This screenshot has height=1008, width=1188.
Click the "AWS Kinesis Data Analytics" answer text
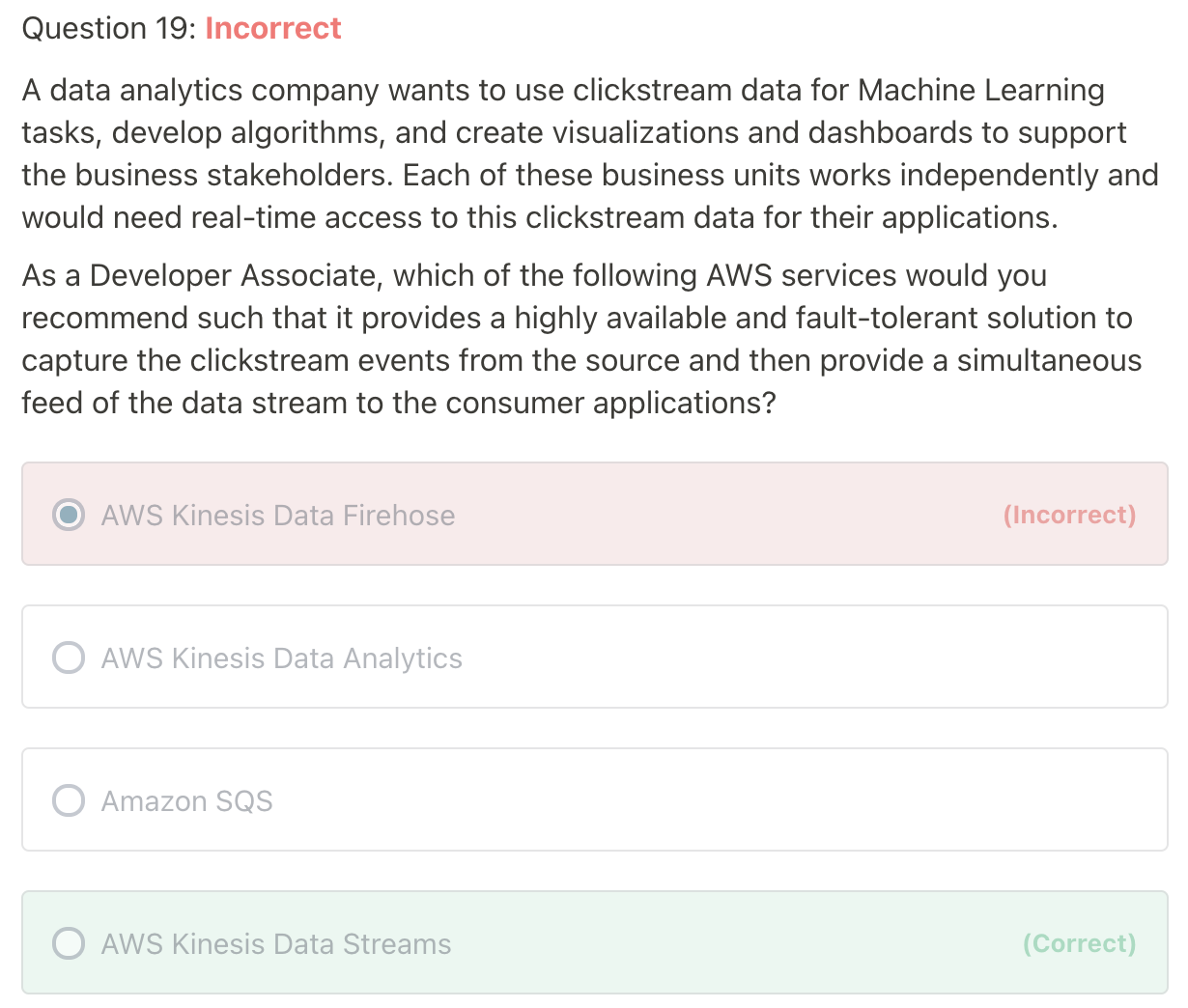click(281, 658)
